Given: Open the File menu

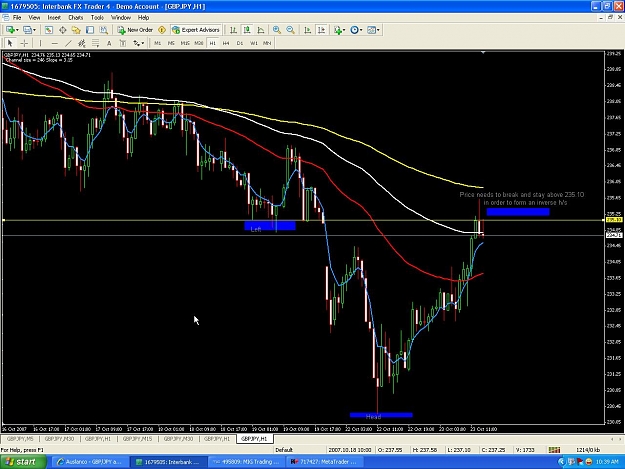Looking at the screenshot, I should click(x=17, y=18).
